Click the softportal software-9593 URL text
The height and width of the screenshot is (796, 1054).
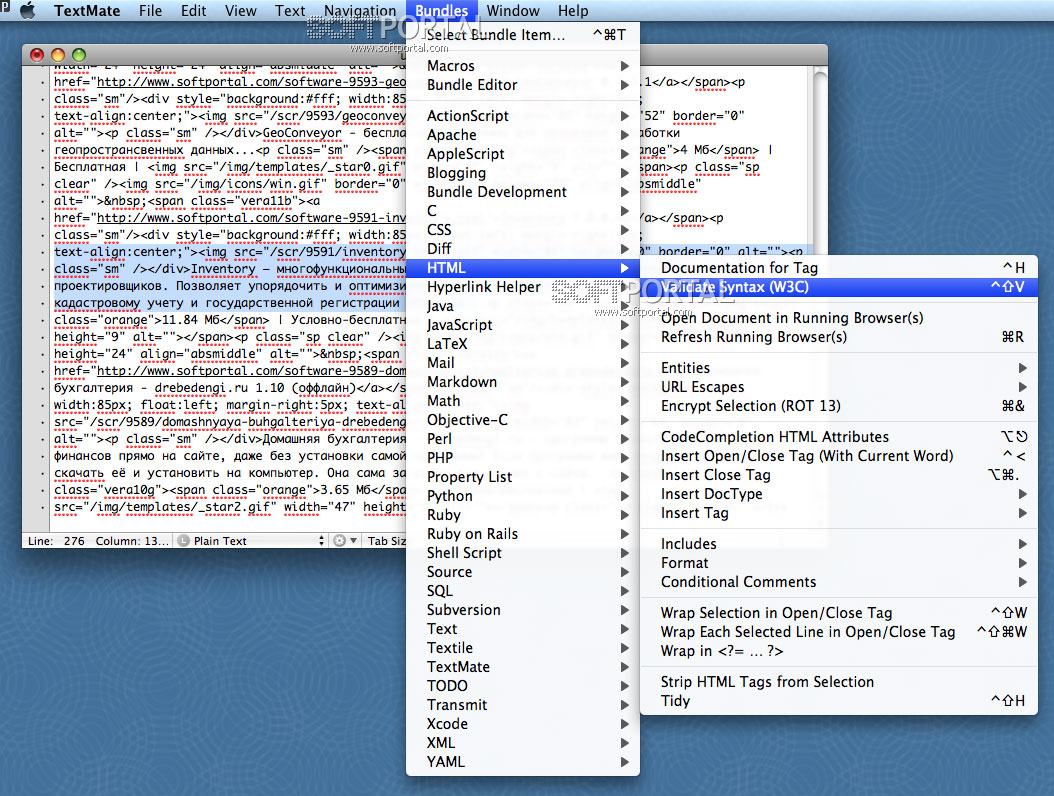[251, 82]
